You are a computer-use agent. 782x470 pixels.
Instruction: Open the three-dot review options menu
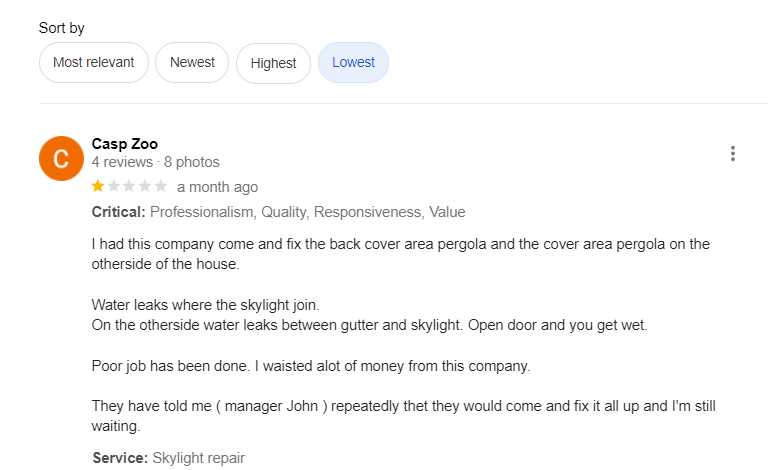733,154
